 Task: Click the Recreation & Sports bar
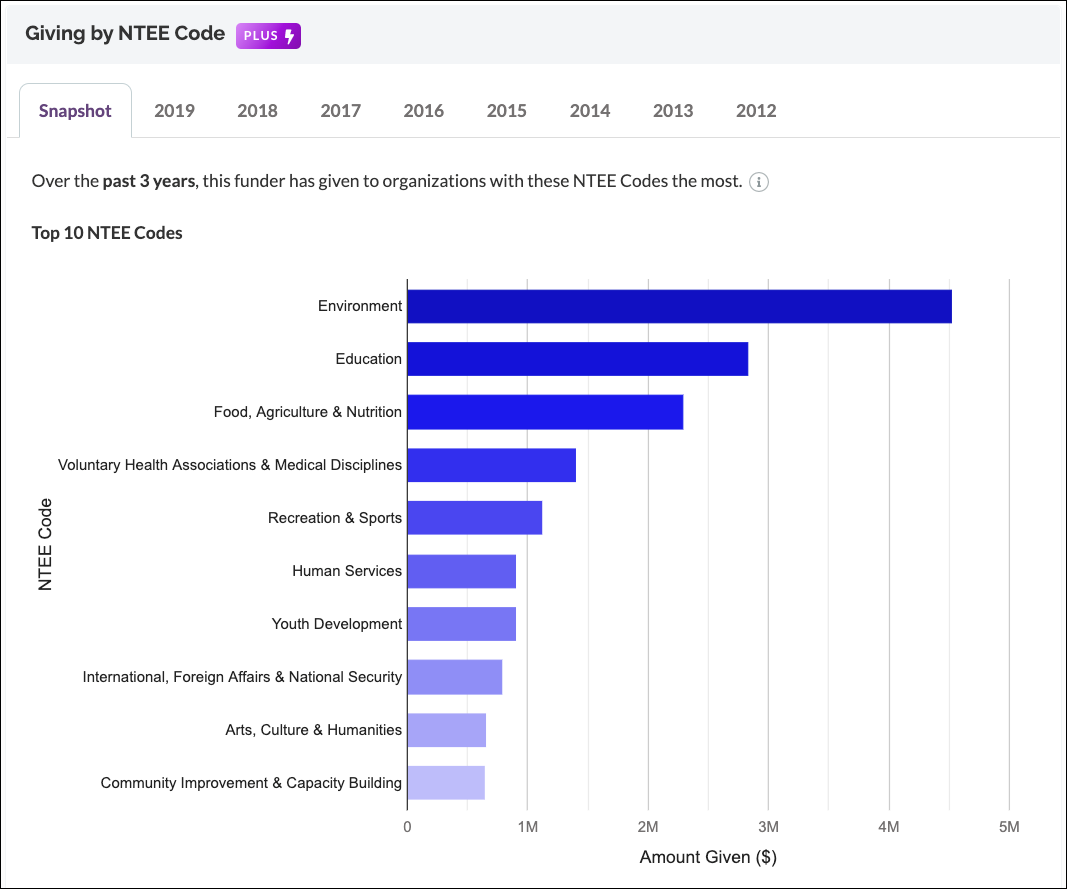[475, 517]
